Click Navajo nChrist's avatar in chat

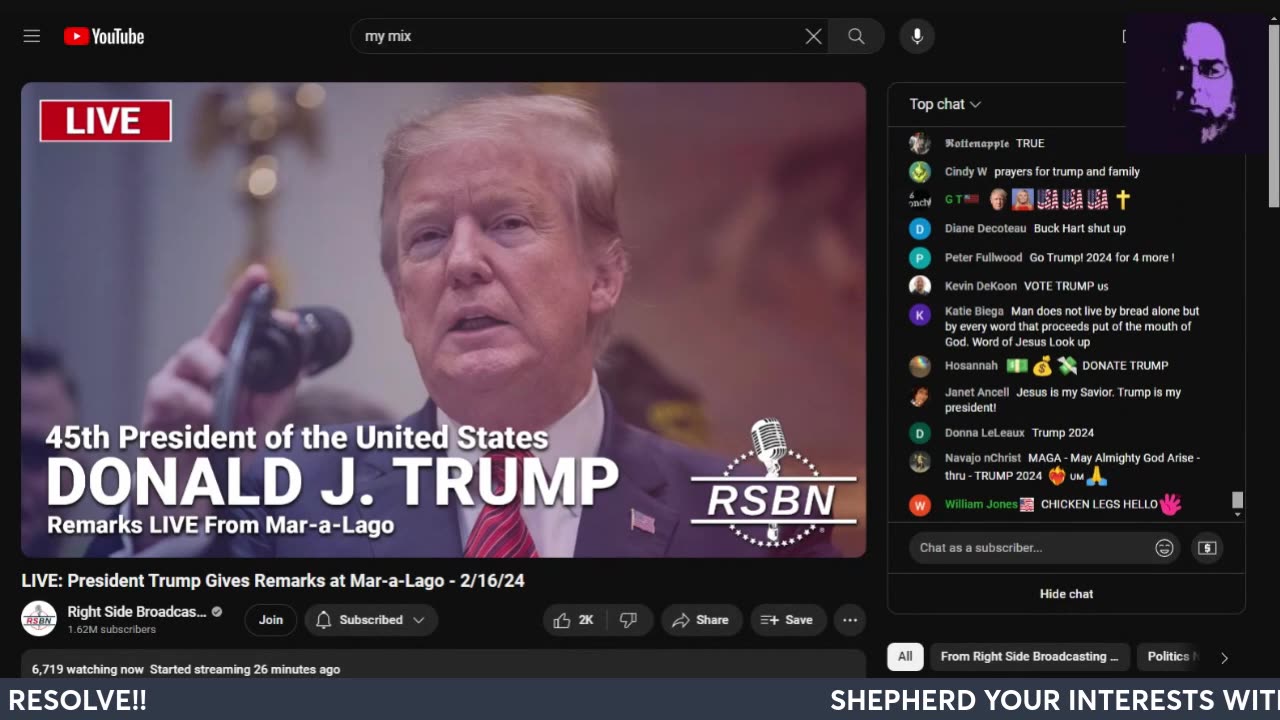click(920, 462)
